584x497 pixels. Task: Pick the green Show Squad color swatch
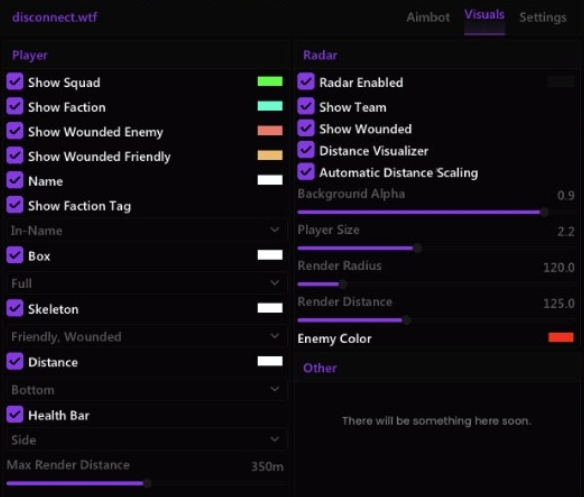pyautogui.click(x=270, y=81)
